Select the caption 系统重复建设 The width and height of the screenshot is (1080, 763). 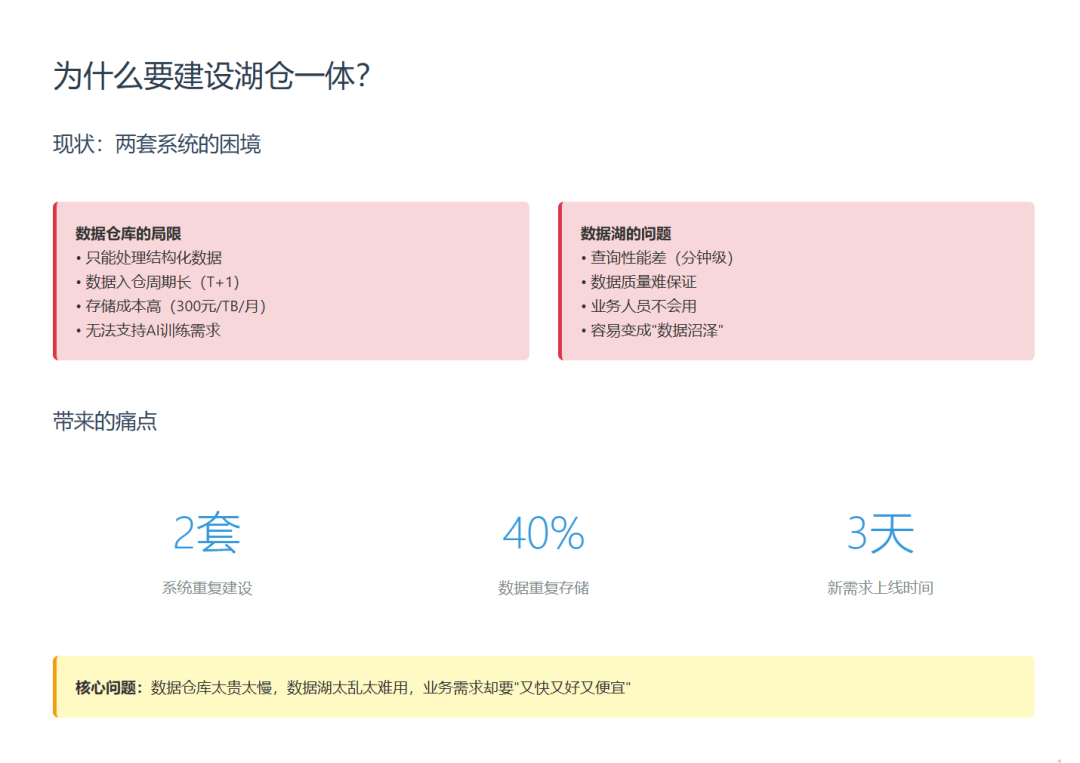click(207, 587)
